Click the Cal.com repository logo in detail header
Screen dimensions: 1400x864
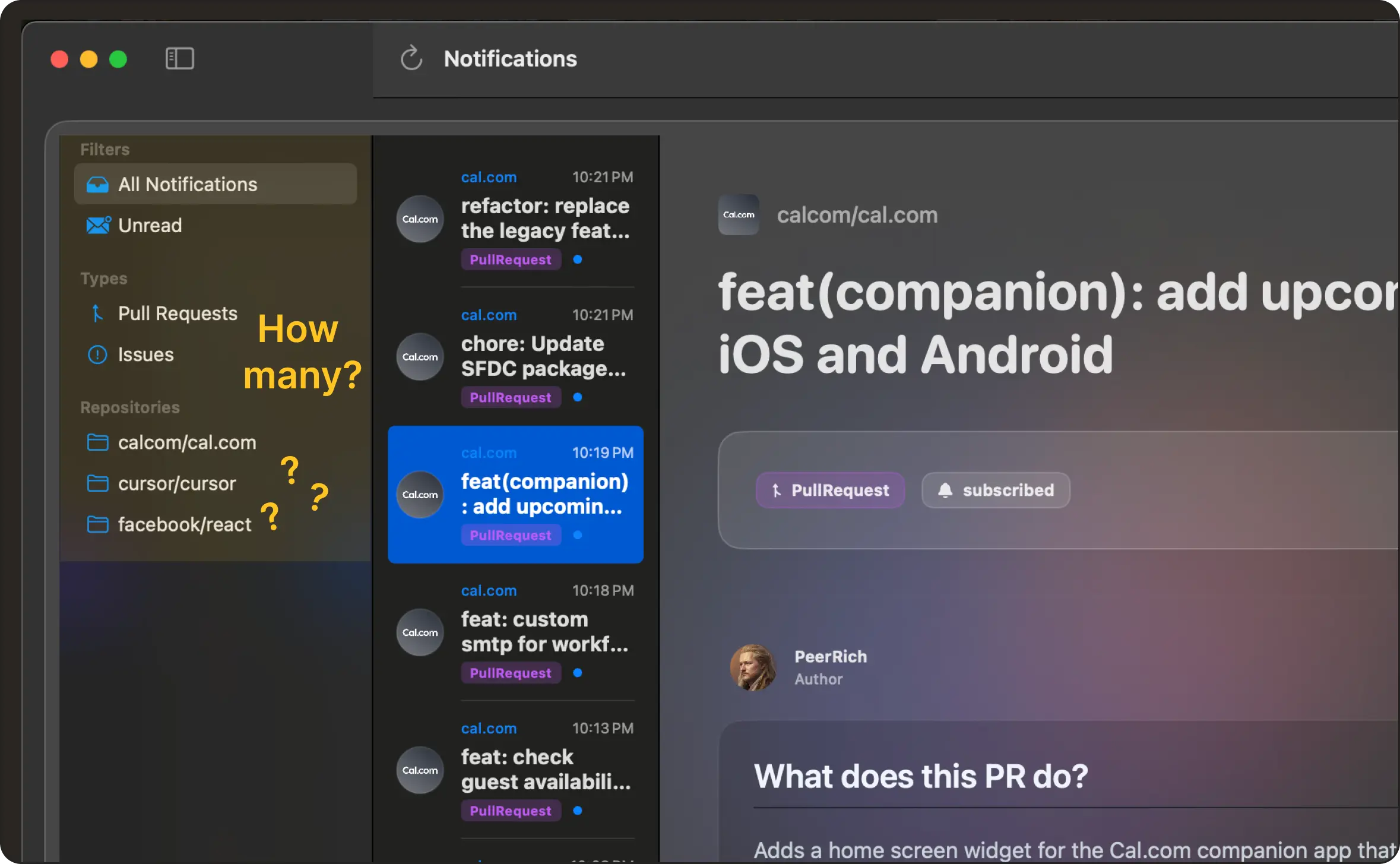[x=739, y=215]
